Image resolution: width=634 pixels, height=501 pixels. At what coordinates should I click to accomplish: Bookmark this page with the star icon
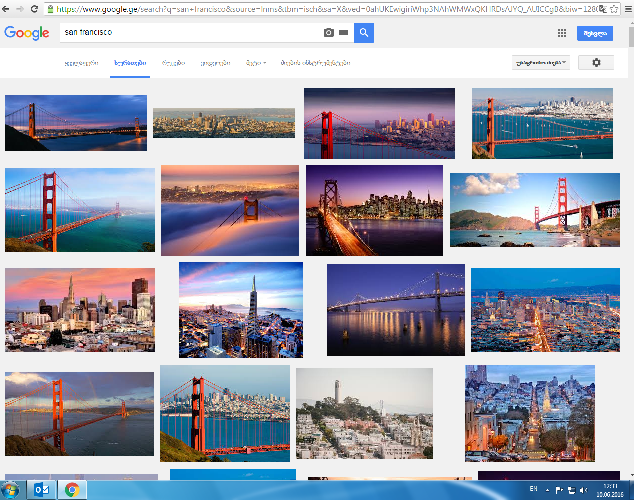614,9
